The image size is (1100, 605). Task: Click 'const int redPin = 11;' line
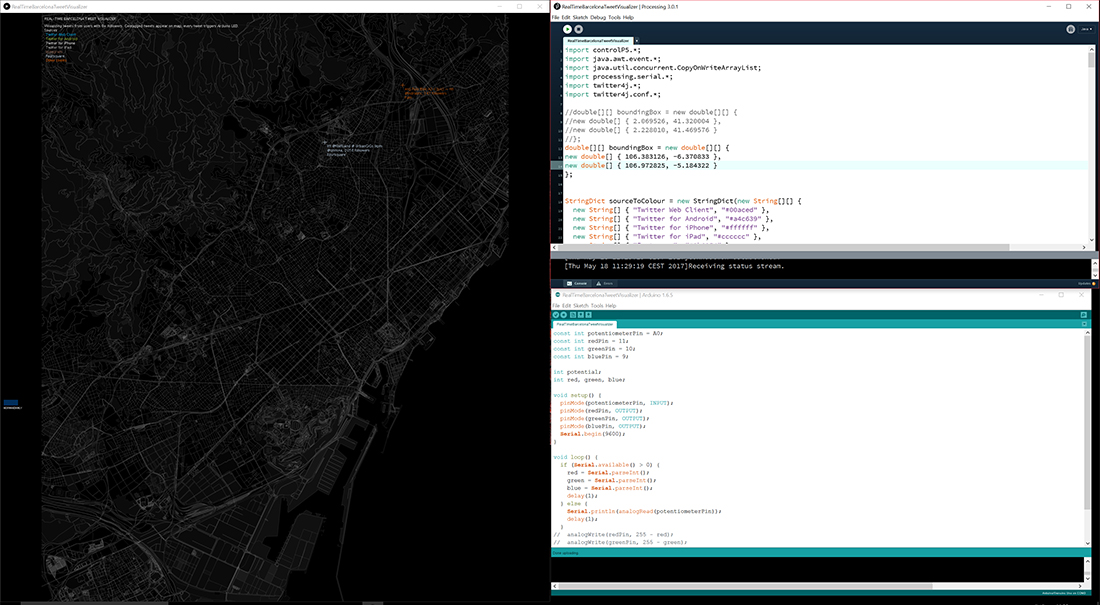tap(591, 340)
